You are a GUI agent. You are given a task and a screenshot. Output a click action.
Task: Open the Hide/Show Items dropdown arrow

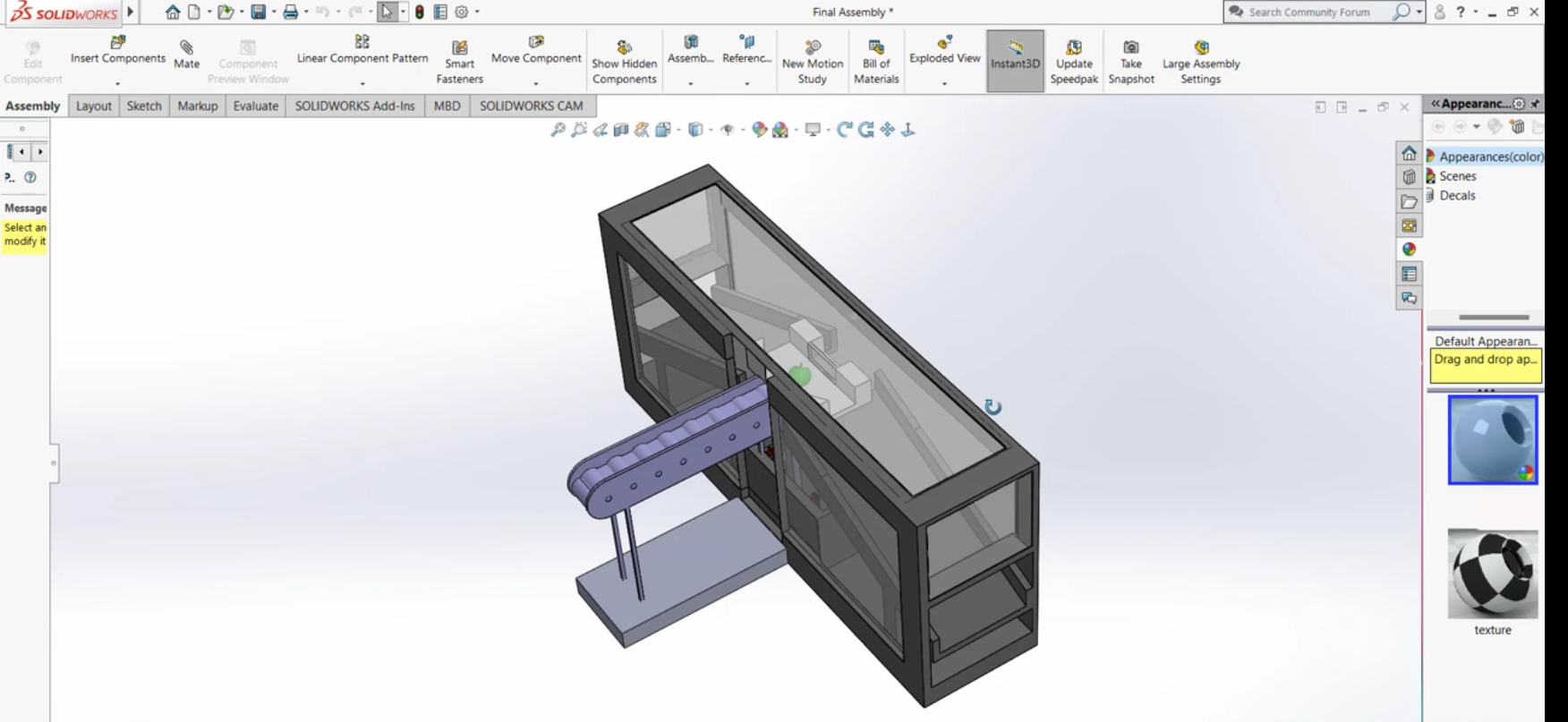point(742,130)
